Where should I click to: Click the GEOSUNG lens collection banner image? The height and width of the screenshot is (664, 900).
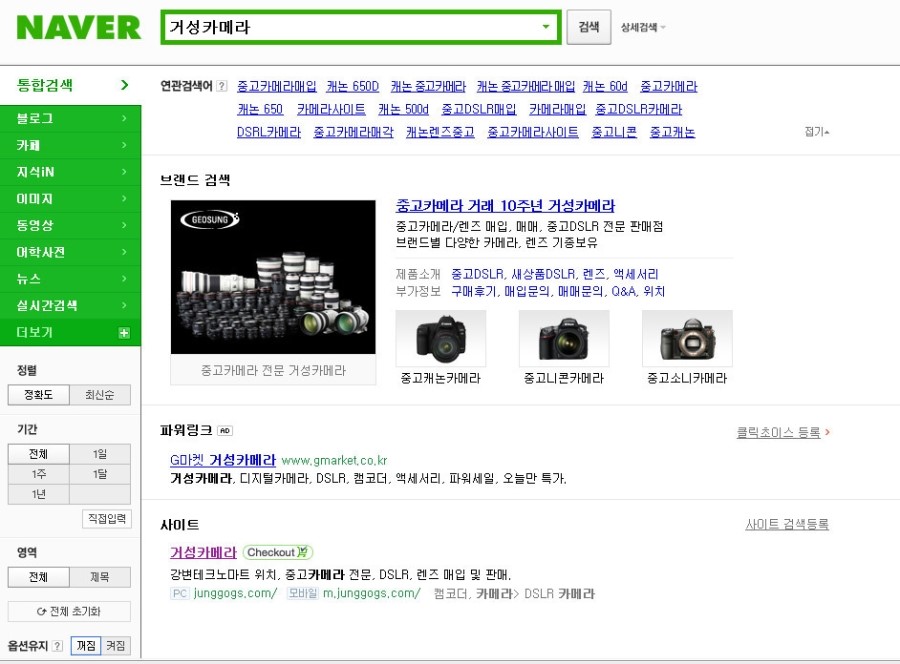pyautogui.click(x=273, y=277)
